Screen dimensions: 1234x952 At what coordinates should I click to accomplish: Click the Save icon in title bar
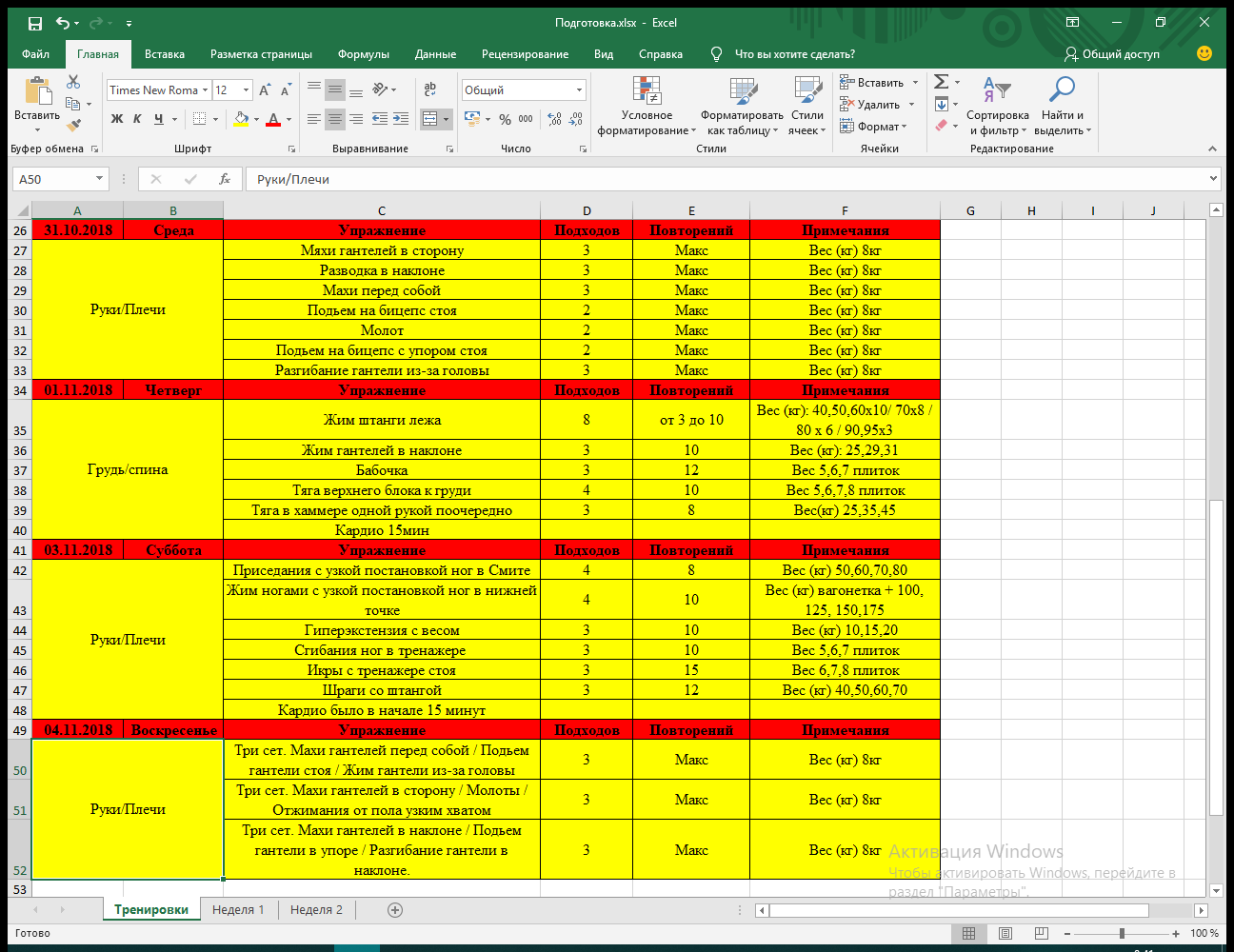(35, 23)
